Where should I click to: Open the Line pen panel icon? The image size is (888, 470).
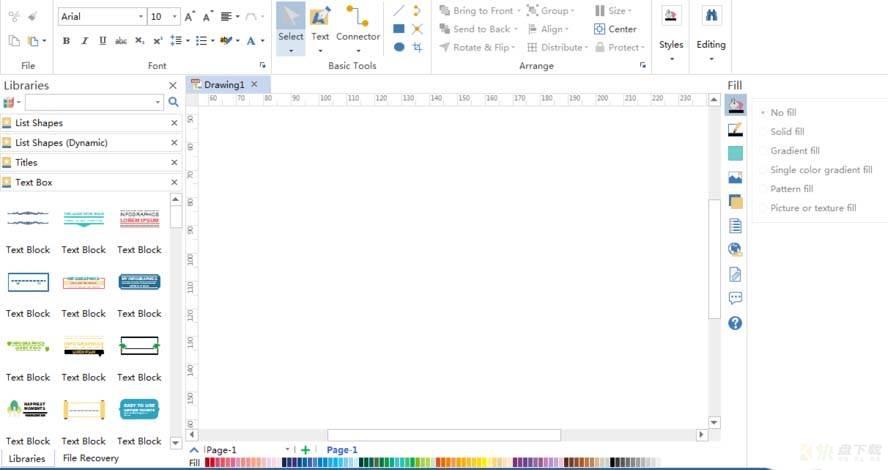[x=735, y=130]
